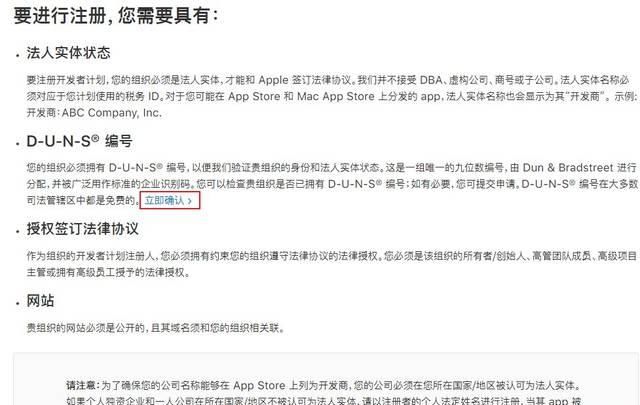Click the gray notice box at bottom
Image resolution: width=640 pixels, height=405 pixels.
point(327,379)
